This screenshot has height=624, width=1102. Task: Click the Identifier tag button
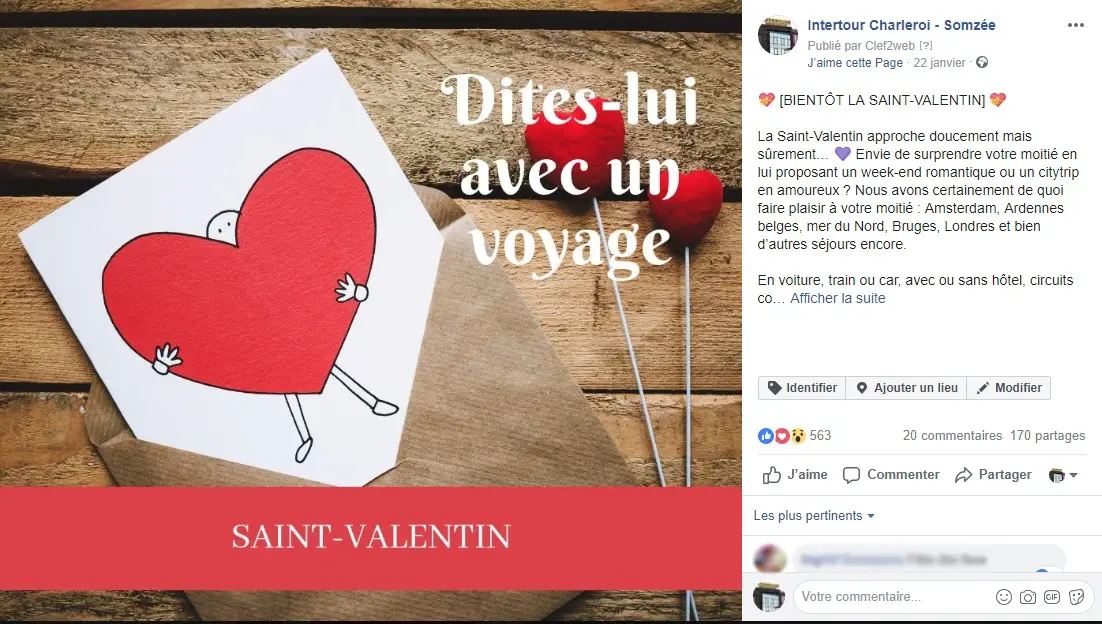coord(802,388)
